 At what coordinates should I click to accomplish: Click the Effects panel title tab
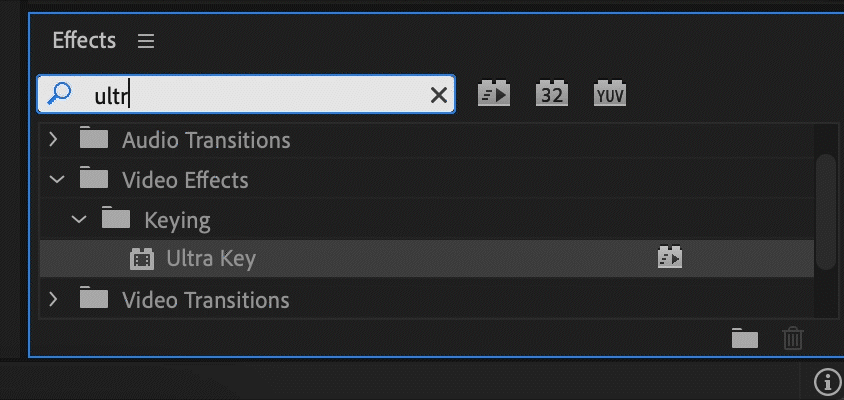tap(84, 41)
